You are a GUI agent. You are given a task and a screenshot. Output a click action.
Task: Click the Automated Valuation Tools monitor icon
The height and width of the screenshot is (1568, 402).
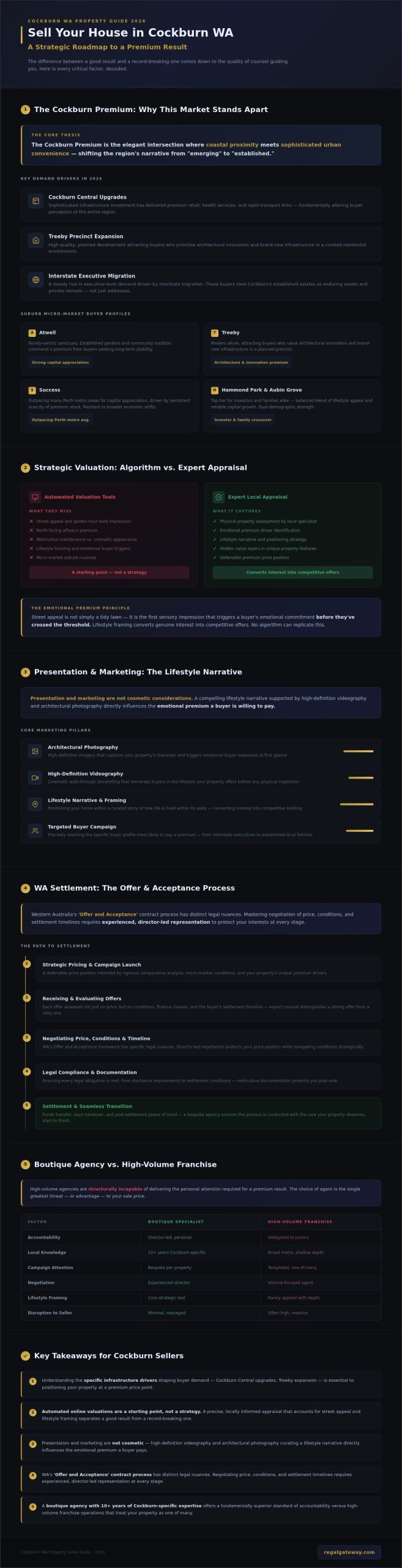click(35, 497)
